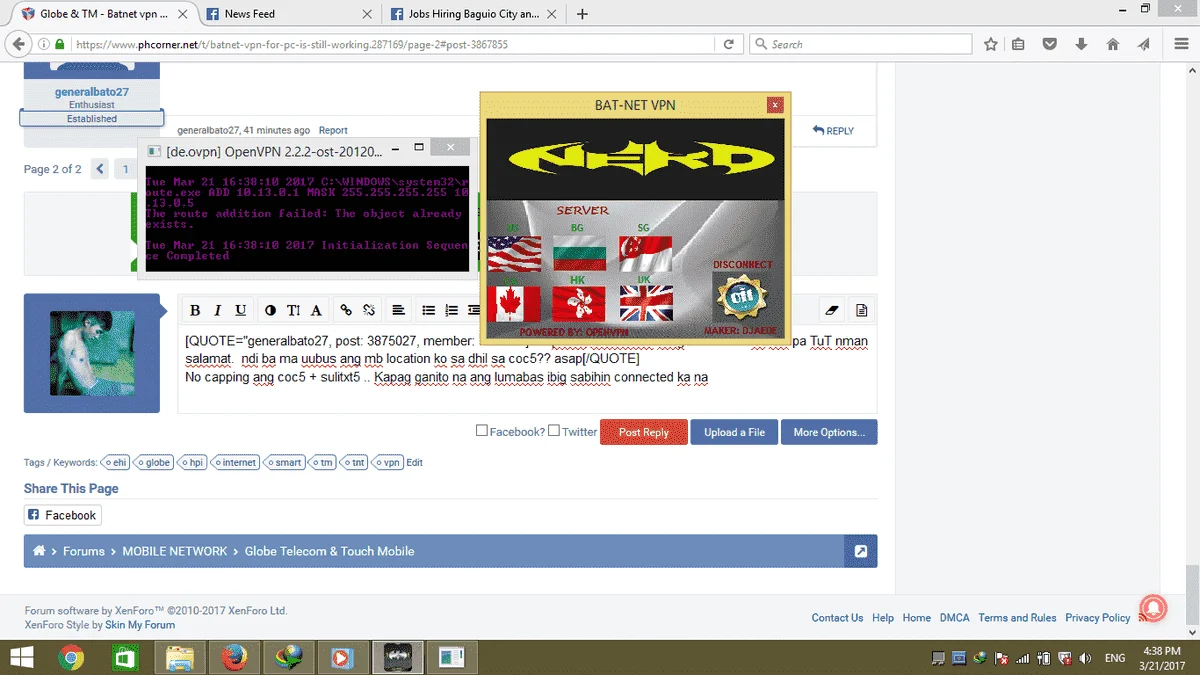Apply italic formatting in reply editor
The height and width of the screenshot is (675, 1200).
coord(218,310)
